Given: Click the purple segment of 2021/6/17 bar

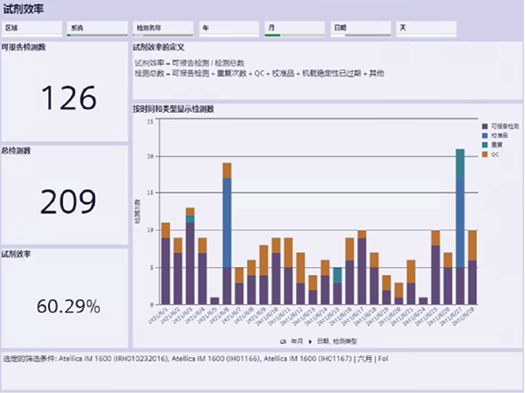Looking at the screenshot, I should click(x=362, y=271).
